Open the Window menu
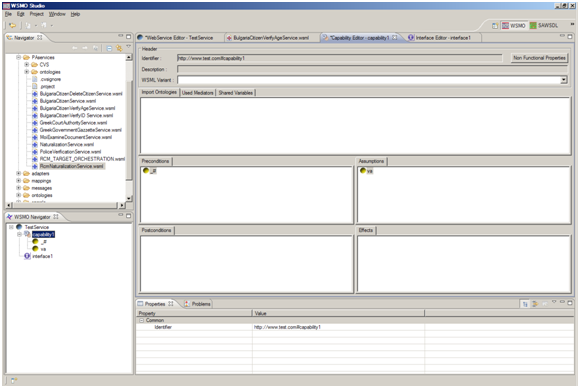Screen dimensions: 580x388 click(57, 14)
